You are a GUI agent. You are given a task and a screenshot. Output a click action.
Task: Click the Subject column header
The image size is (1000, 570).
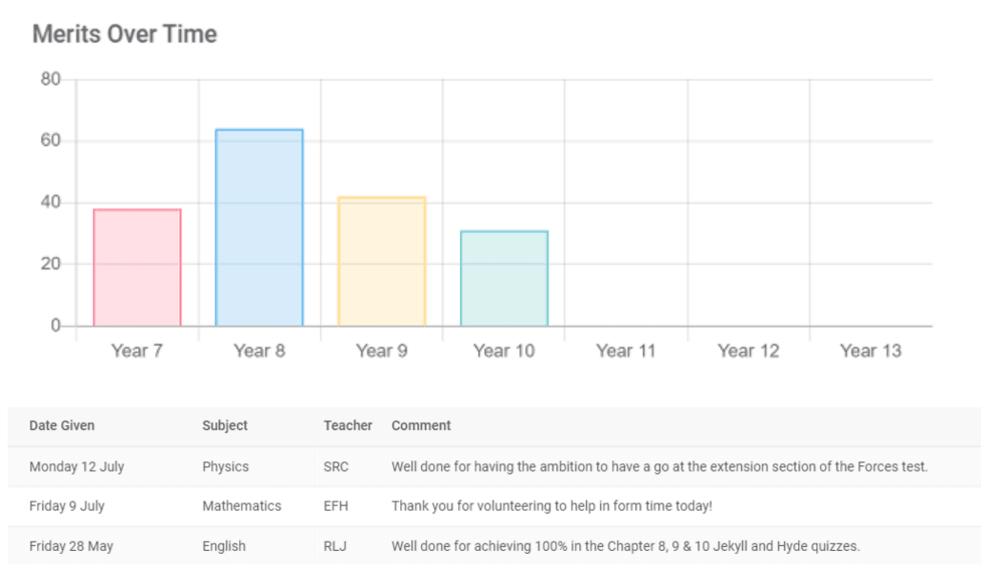click(224, 425)
